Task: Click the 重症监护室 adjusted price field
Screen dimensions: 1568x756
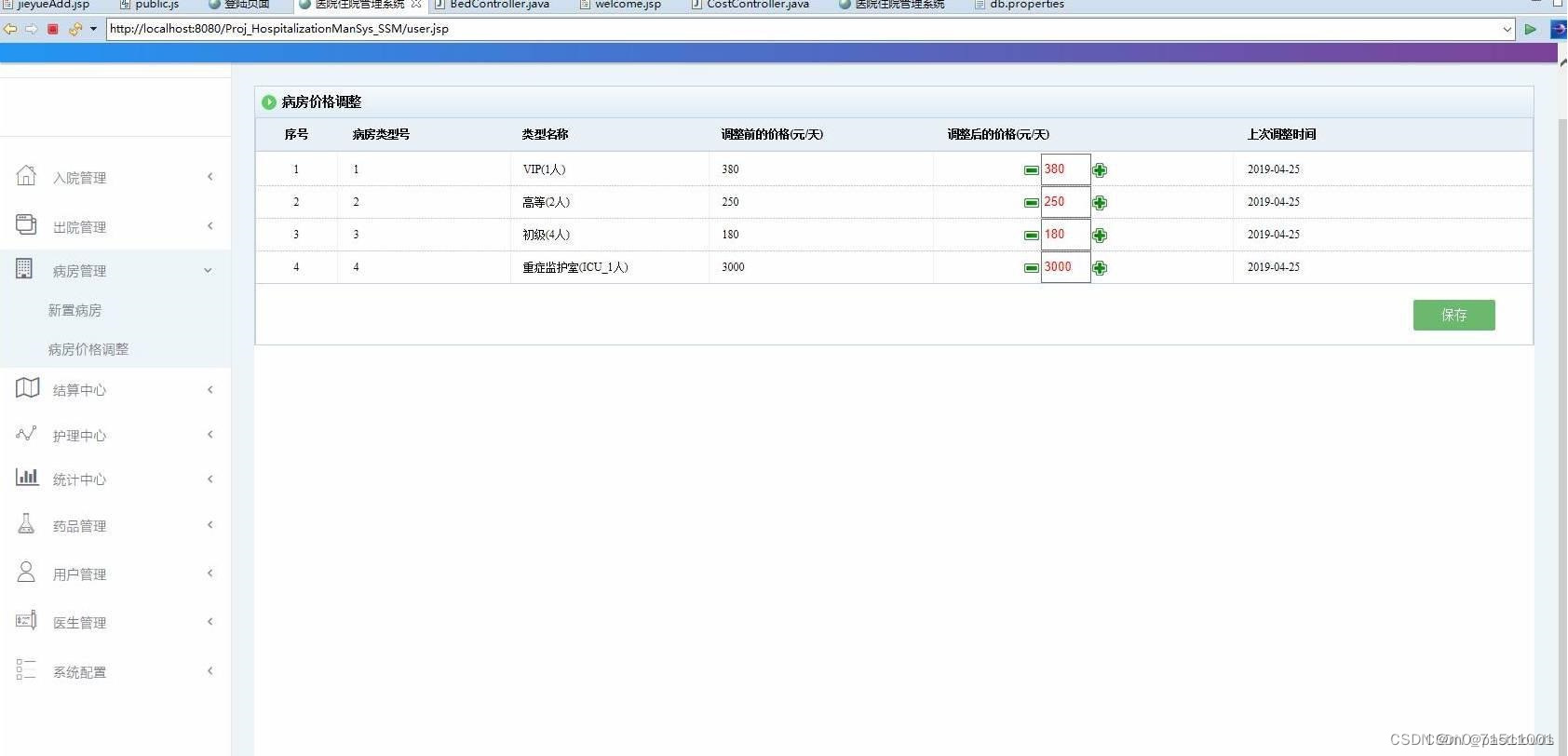Action: [1065, 267]
